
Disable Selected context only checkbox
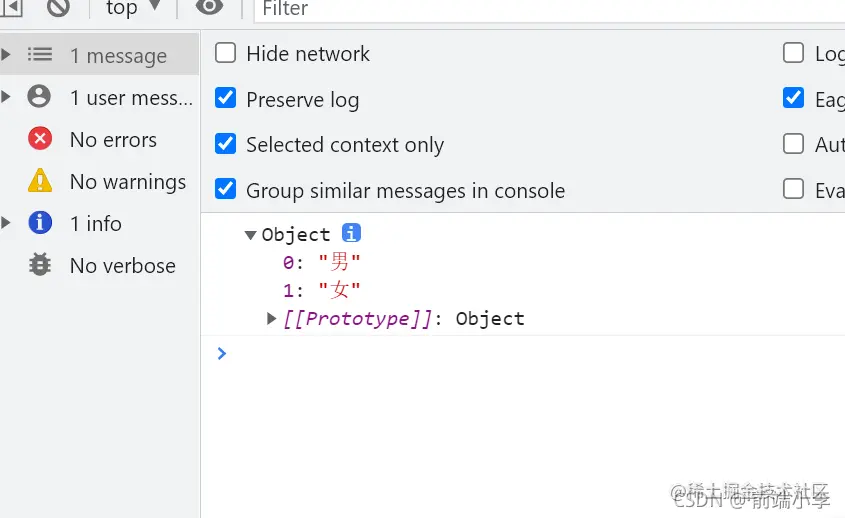(x=226, y=144)
